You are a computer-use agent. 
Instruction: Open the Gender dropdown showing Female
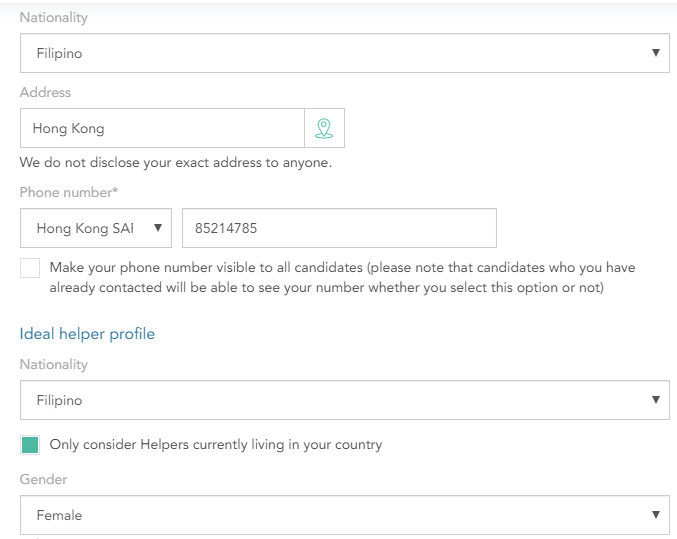(x=345, y=515)
